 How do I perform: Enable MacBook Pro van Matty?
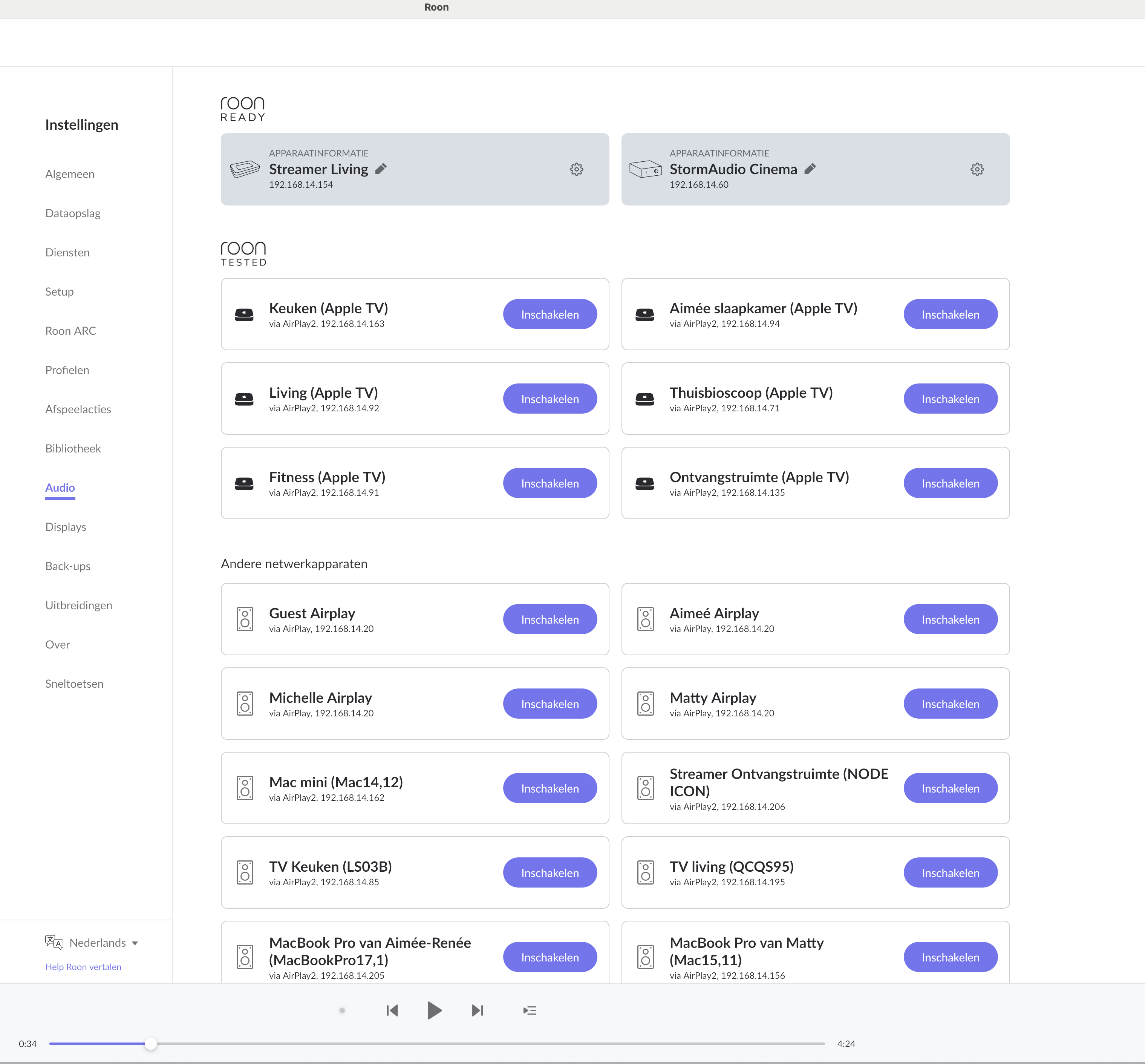(x=951, y=957)
